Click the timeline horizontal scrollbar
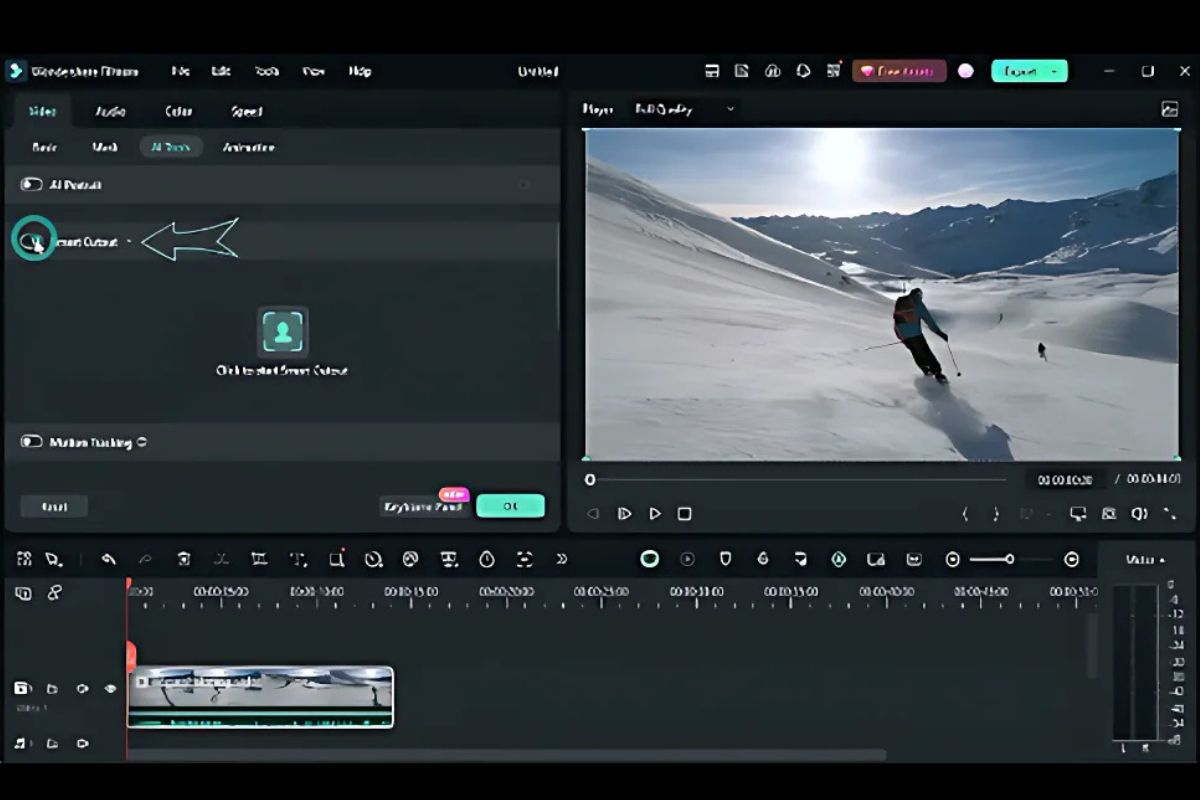 (x=508, y=754)
